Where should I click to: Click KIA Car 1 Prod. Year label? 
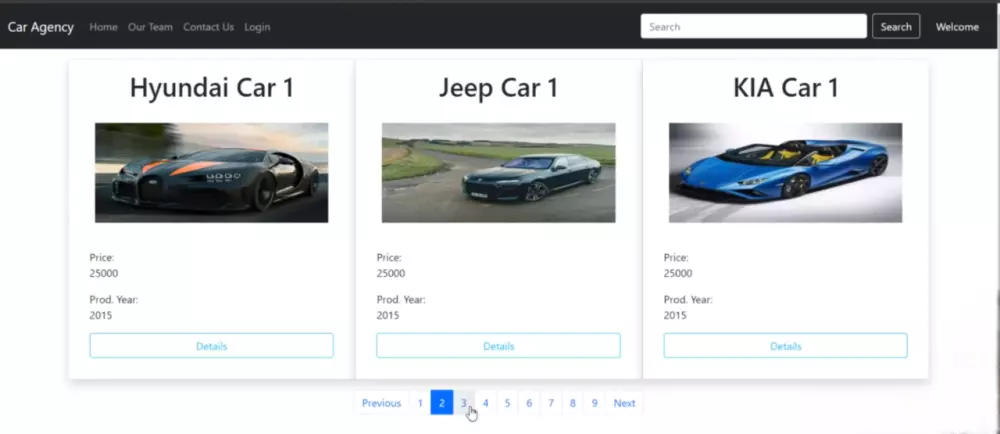688,300
